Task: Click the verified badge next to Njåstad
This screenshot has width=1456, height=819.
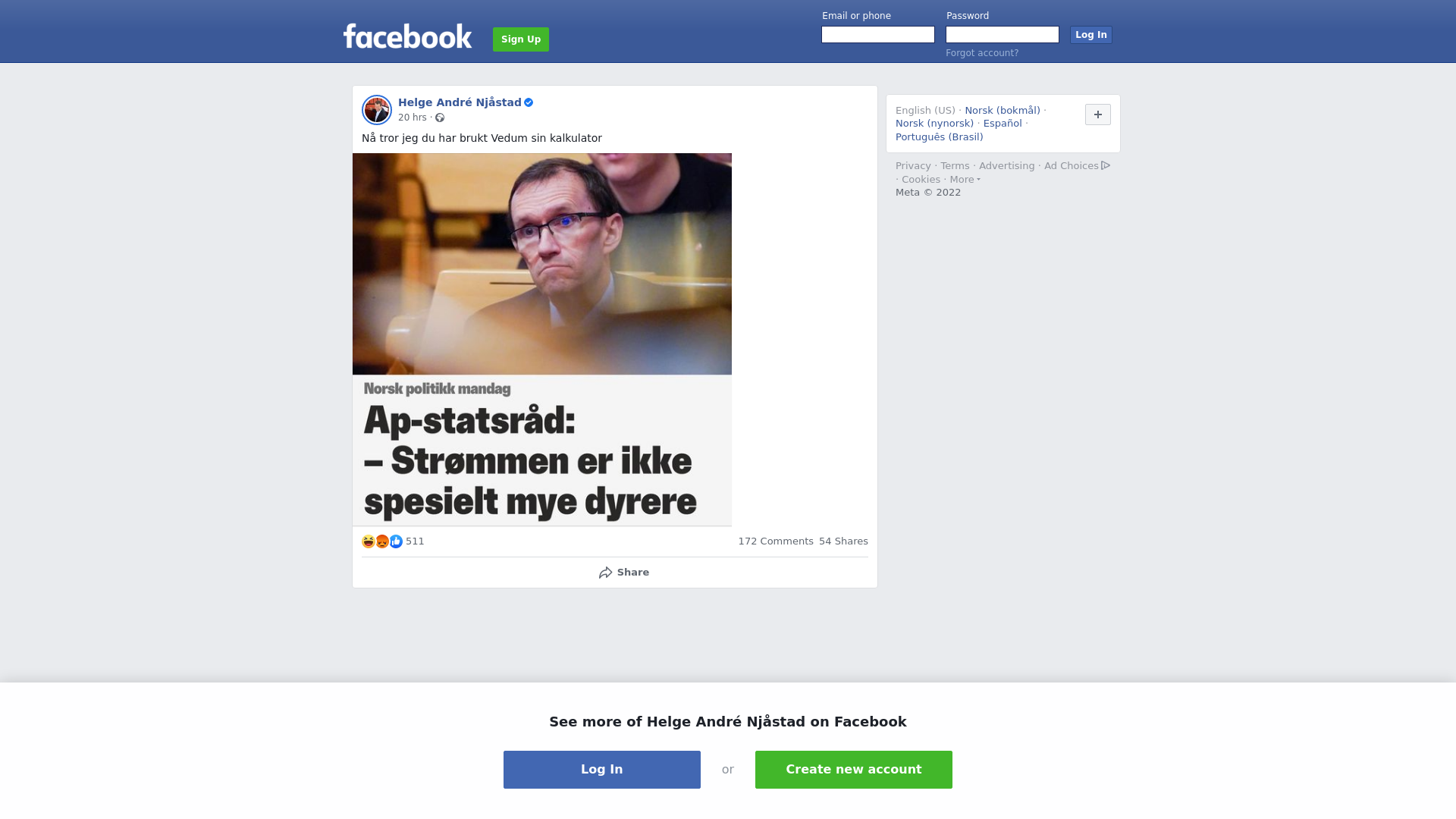Action: tap(529, 102)
